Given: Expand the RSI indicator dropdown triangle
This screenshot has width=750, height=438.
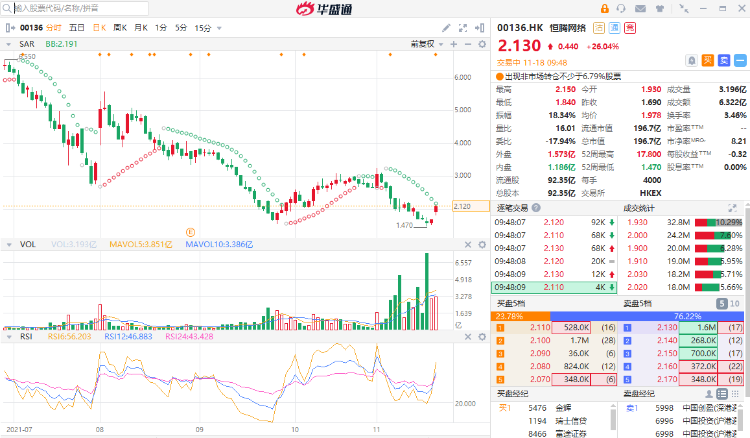Looking at the screenshot, I should (9, 337).
